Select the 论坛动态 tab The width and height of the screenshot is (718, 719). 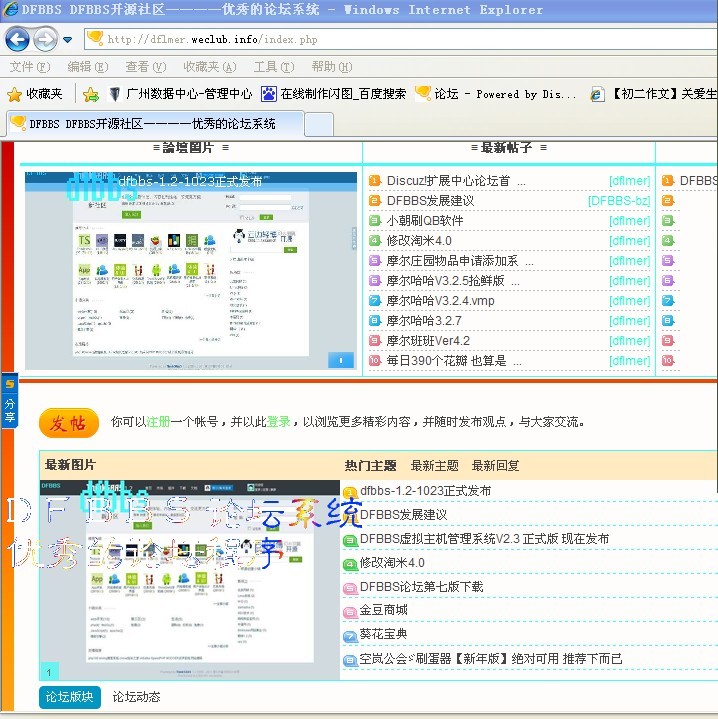(x=136, y=697)
